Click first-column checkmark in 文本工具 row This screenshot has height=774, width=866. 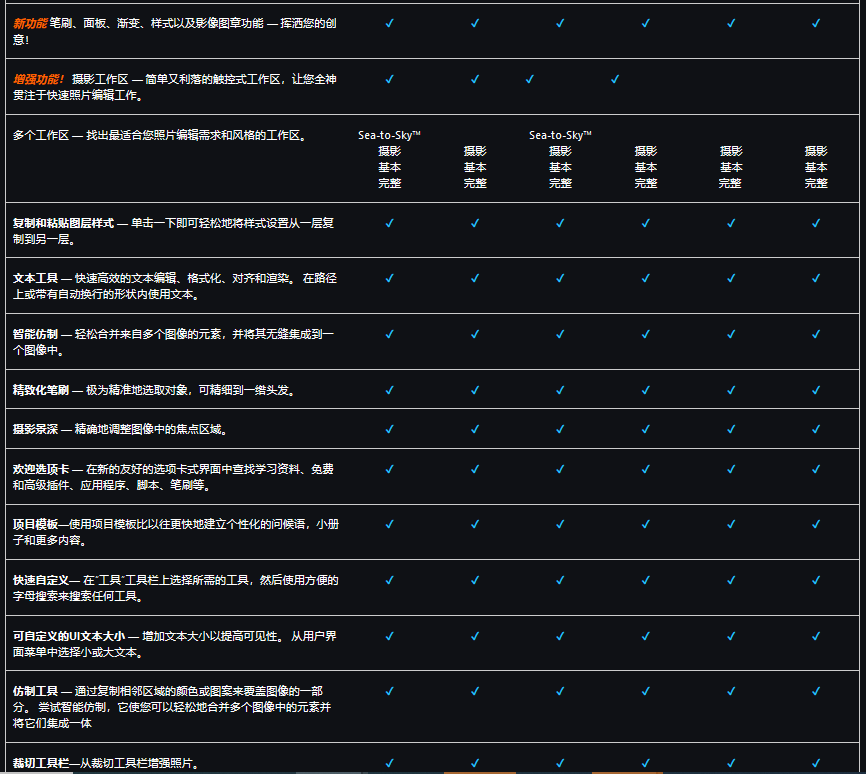pyautogui.click(x=389, y=278)
